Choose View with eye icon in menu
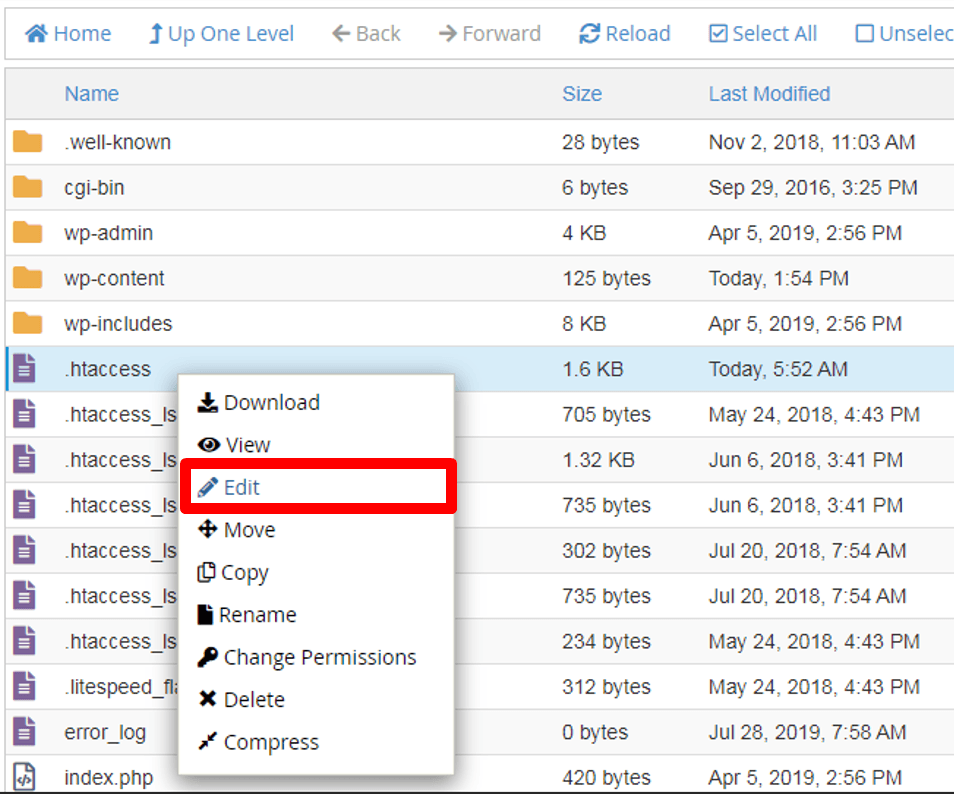The width and height of the screenshot is (954, 794). click(234, 445)
